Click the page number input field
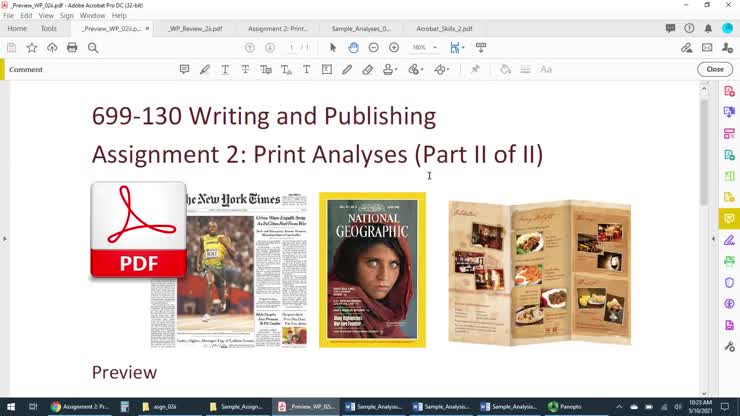 pyautogui.click(x=293, y=48)
